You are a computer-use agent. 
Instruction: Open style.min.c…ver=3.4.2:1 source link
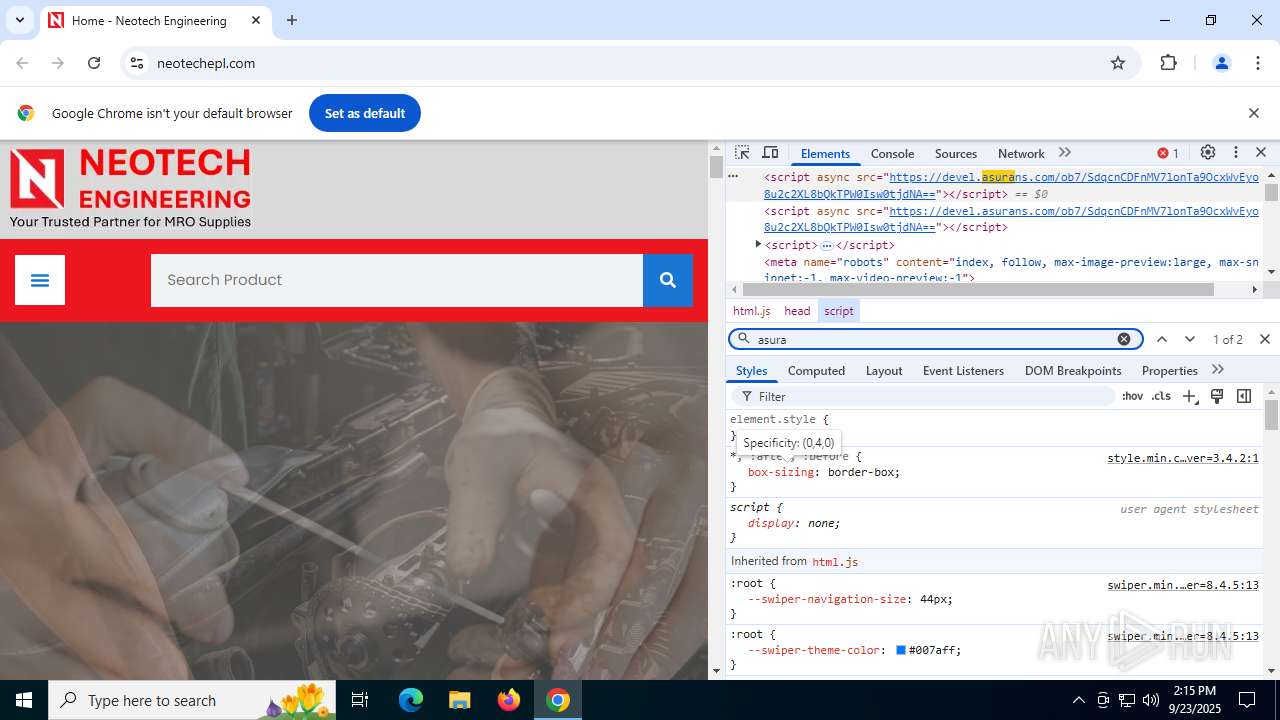pyautogui.click(x=1183, y=458)
